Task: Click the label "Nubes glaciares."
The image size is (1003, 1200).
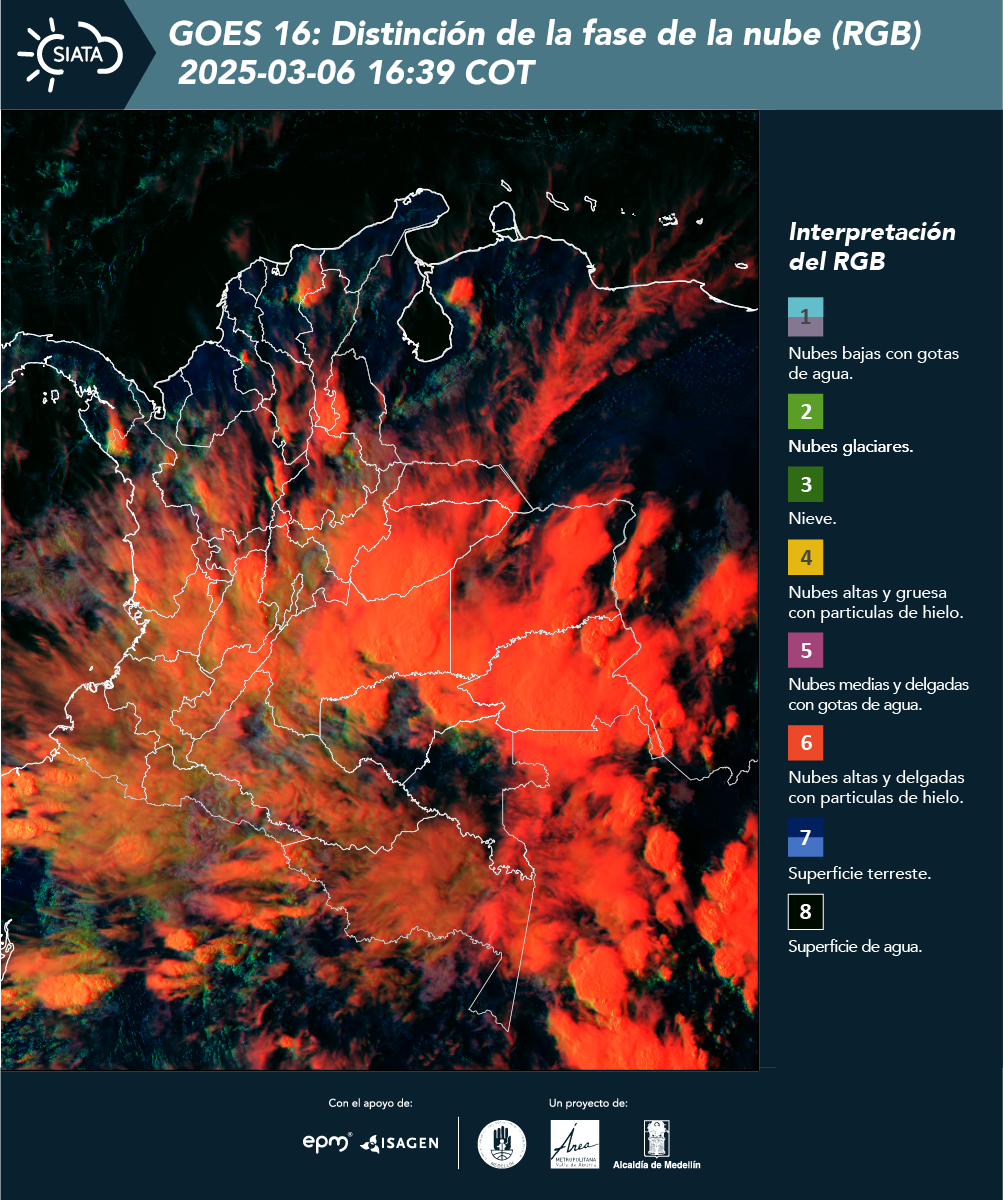Action: 851,447
